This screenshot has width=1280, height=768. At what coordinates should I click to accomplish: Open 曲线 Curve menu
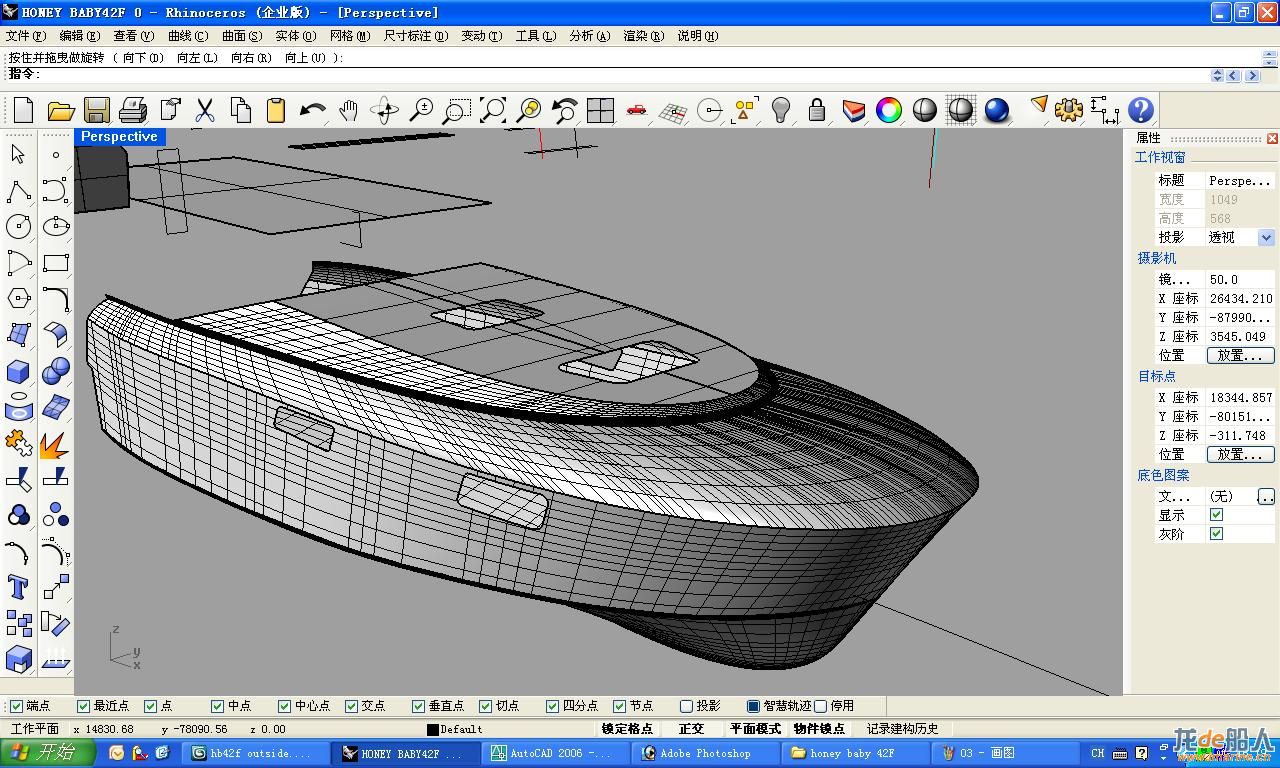pos(187,36)
